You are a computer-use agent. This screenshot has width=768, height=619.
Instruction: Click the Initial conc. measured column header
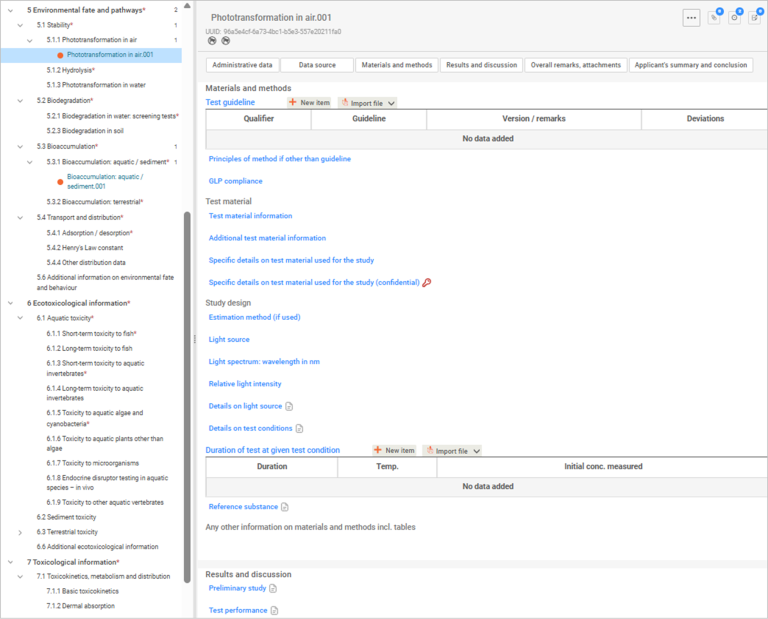point(603,467)
